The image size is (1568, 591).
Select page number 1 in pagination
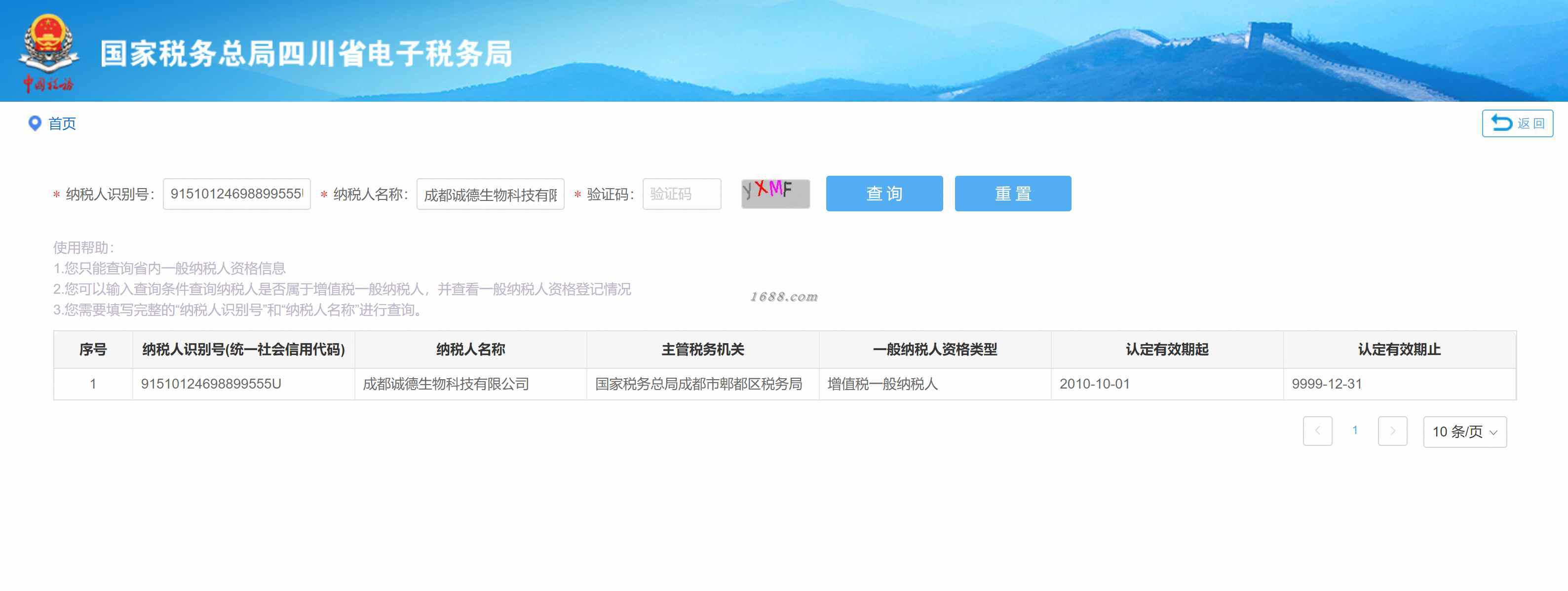[1355, 431]
